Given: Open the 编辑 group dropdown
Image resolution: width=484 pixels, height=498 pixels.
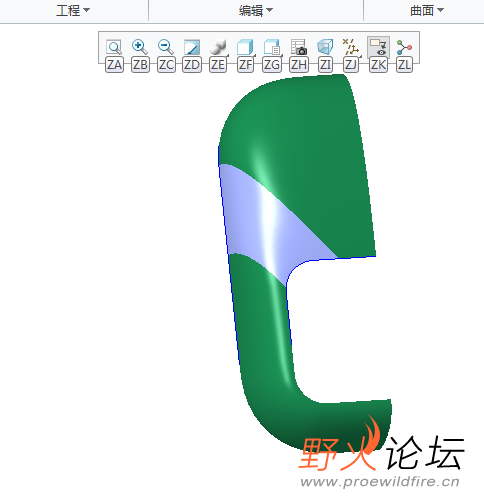Looking at the screenshot, I should point(256,10).
